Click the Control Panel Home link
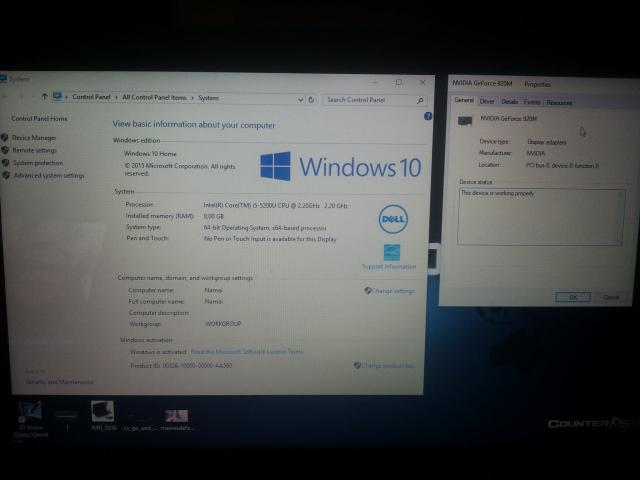Viewport: 640px width, 480px height. pos(38,118)
